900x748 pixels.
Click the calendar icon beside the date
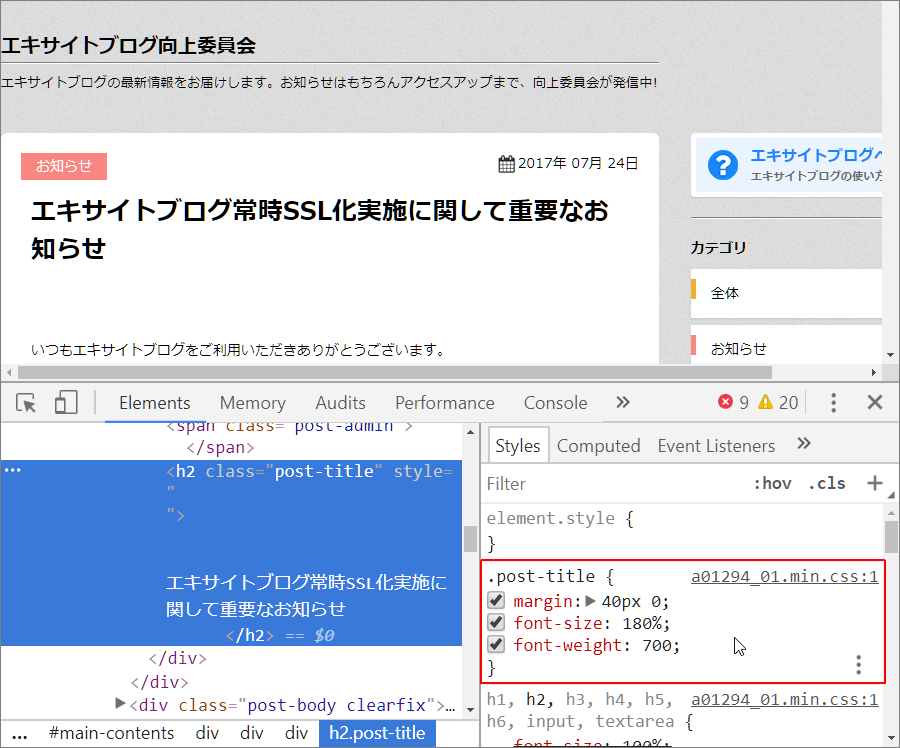tap(506, 164)
